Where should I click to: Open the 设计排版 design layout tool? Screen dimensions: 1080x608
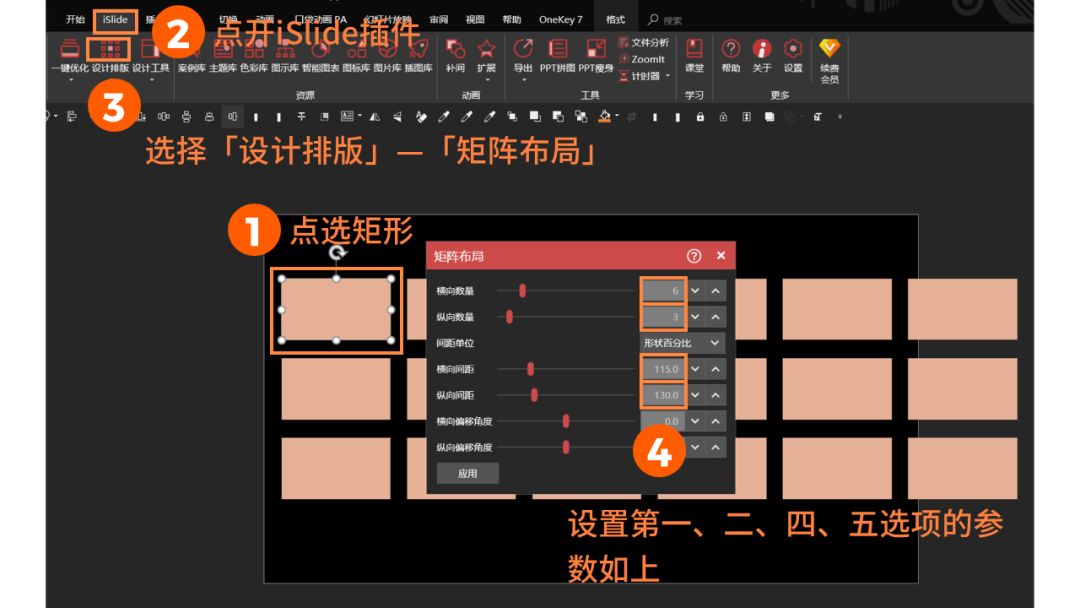110,56
